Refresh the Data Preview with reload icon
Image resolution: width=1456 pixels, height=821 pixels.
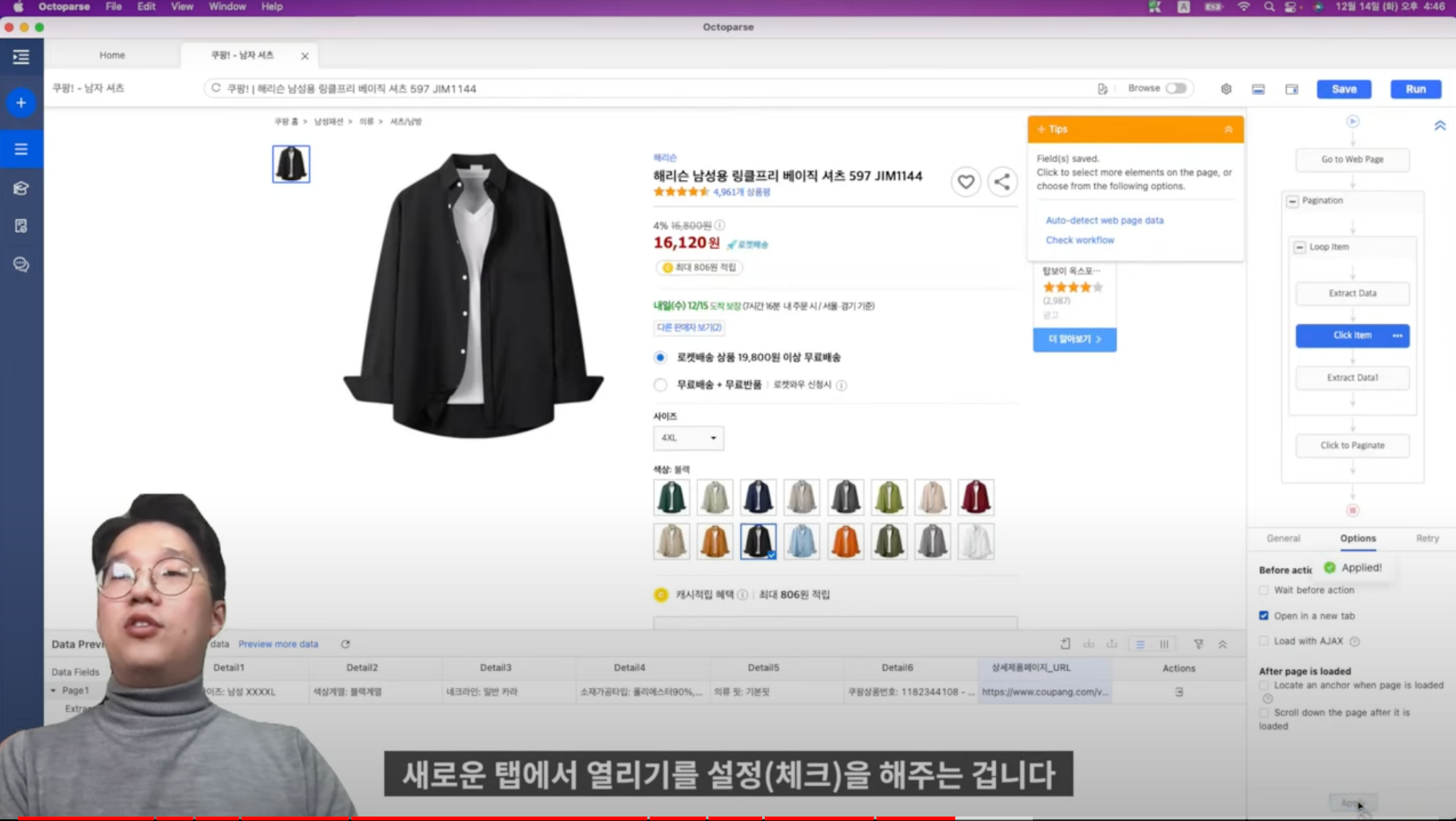346,644
